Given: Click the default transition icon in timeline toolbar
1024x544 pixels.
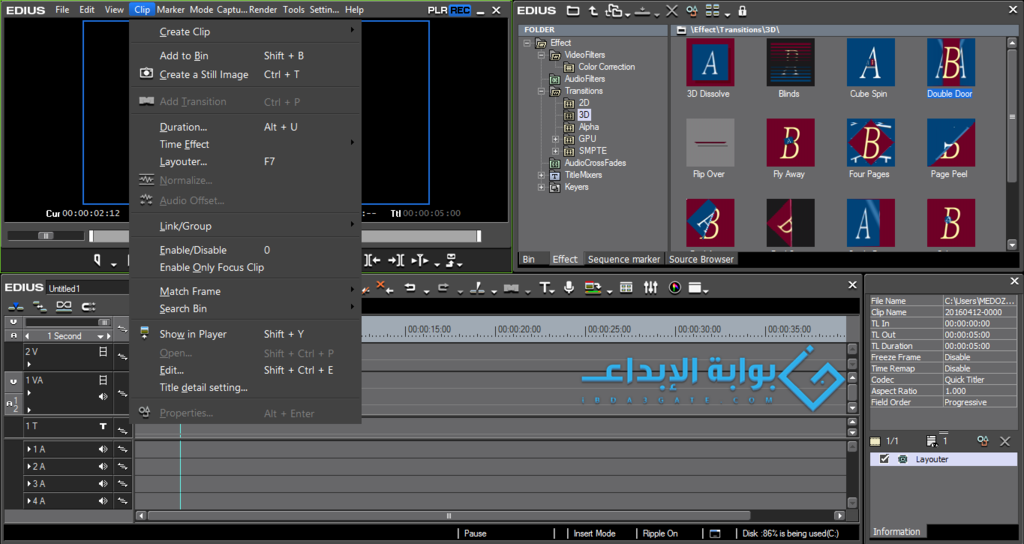Looking at the screenshot, I should 511,287.
